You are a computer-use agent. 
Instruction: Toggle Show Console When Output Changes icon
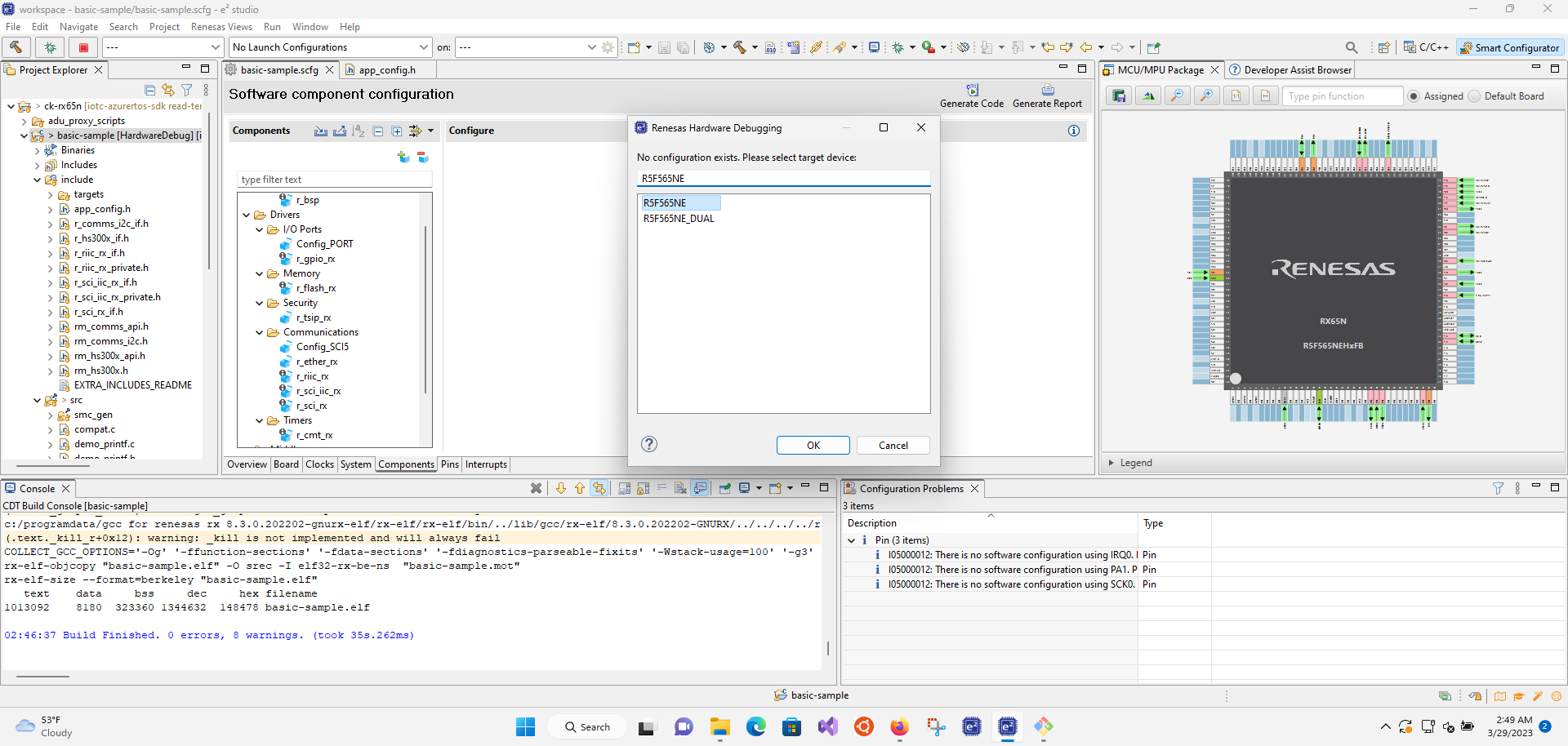tap(701, 488)
